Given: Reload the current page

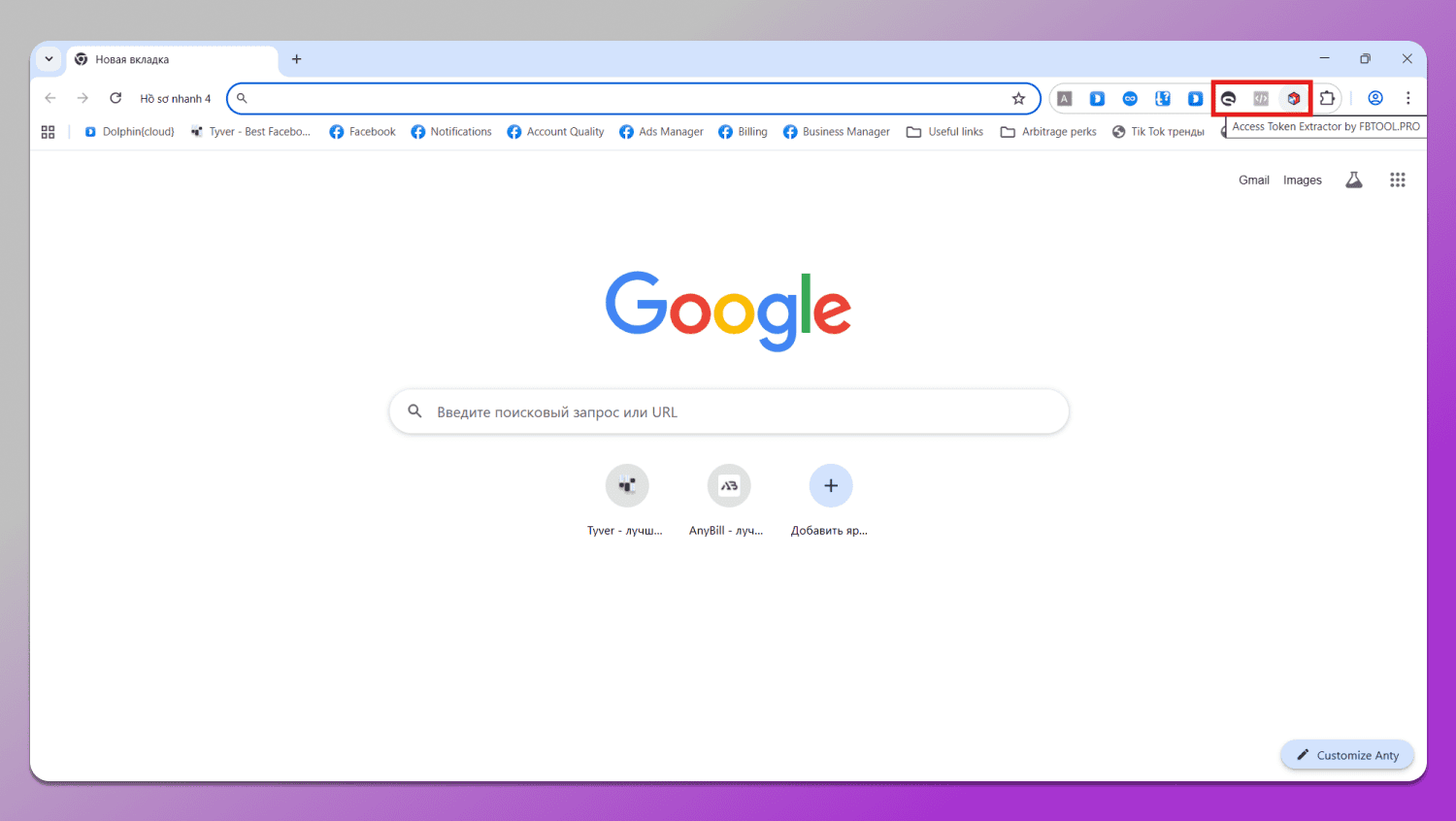Looking at the screenshot, I should [116, 98].
